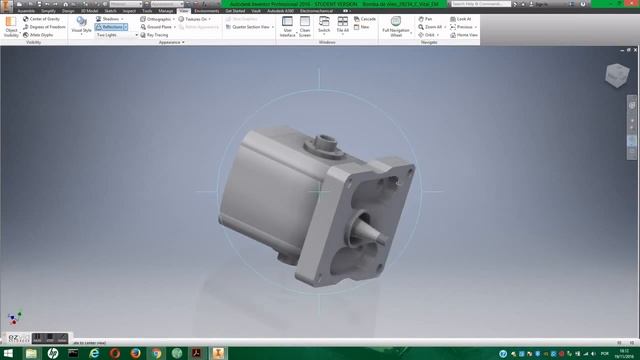Expand Shadows dropdown arrow
Image resolution: width=640 pixels, height=360 pixels.
point(122,19)
